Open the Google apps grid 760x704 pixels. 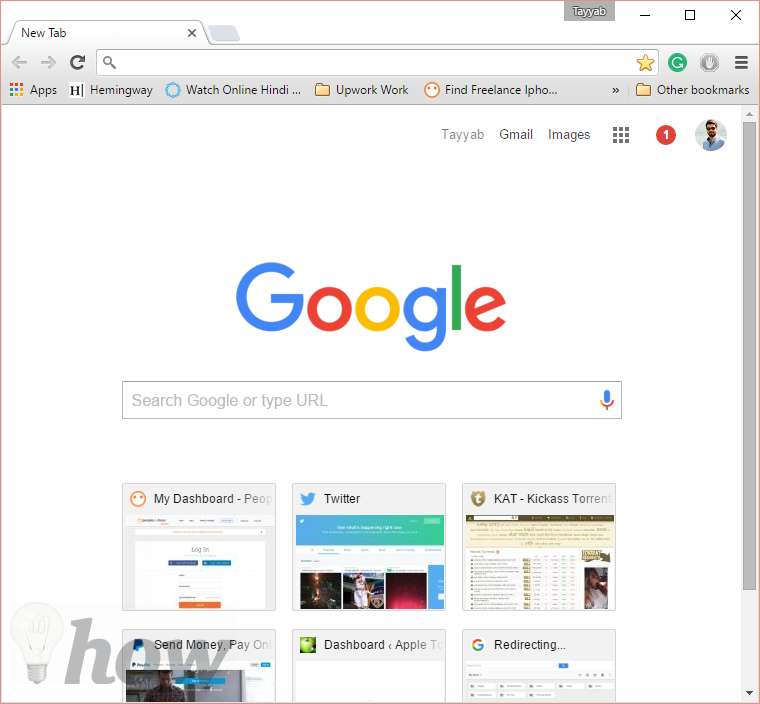click(621, 135)
